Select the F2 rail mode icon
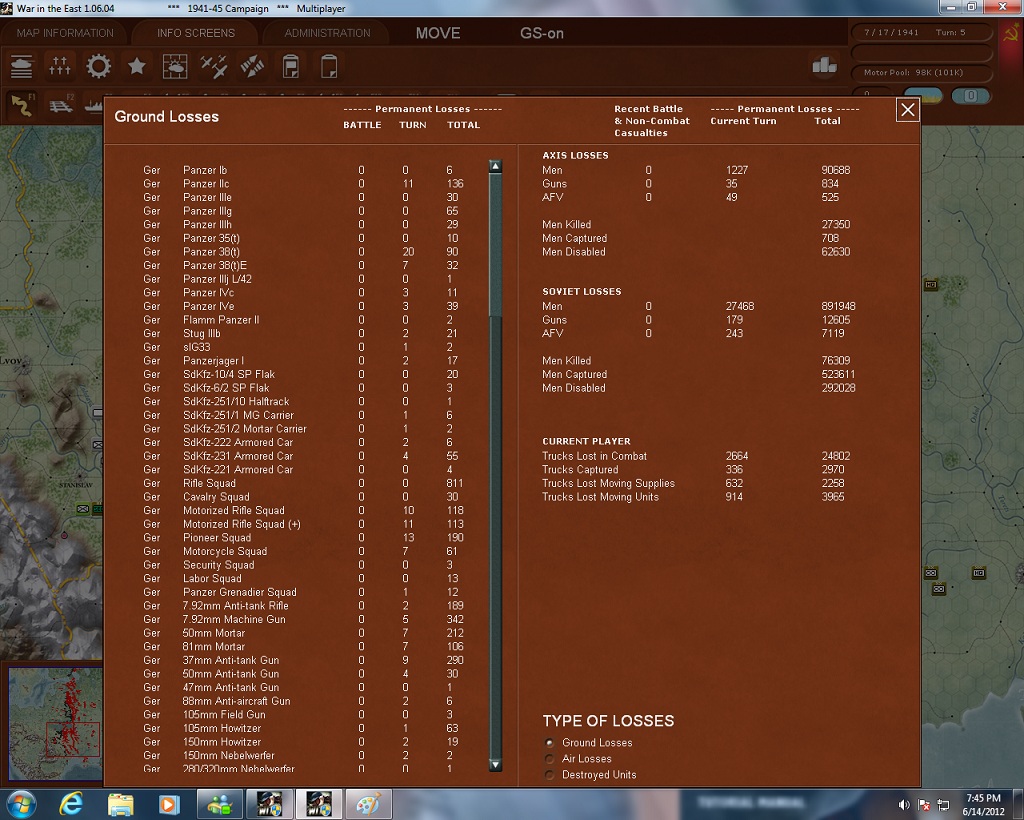This screenshot has height=820, width=1024. [61, 104]
